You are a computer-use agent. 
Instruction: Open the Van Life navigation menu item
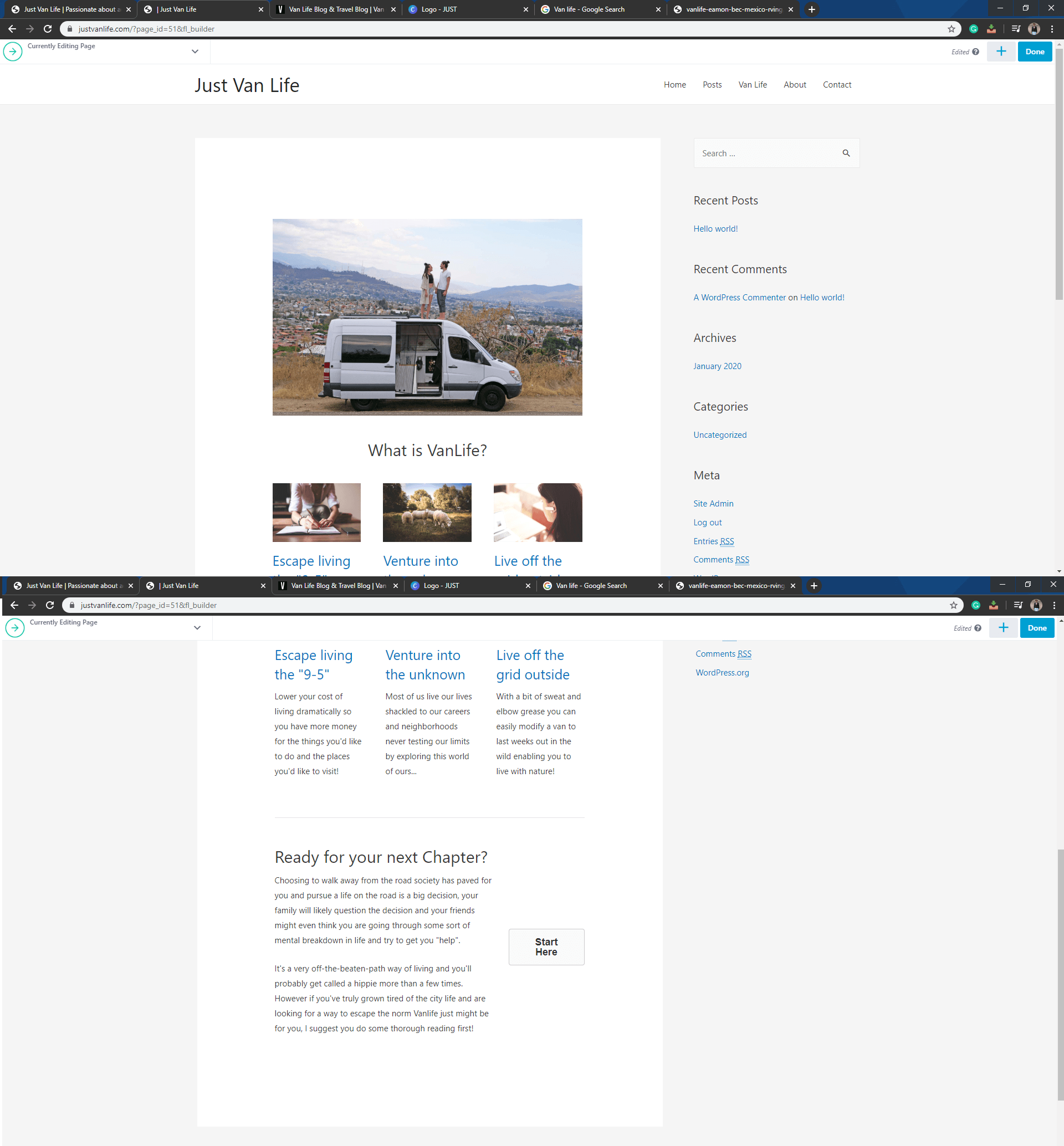click(753, 85)
